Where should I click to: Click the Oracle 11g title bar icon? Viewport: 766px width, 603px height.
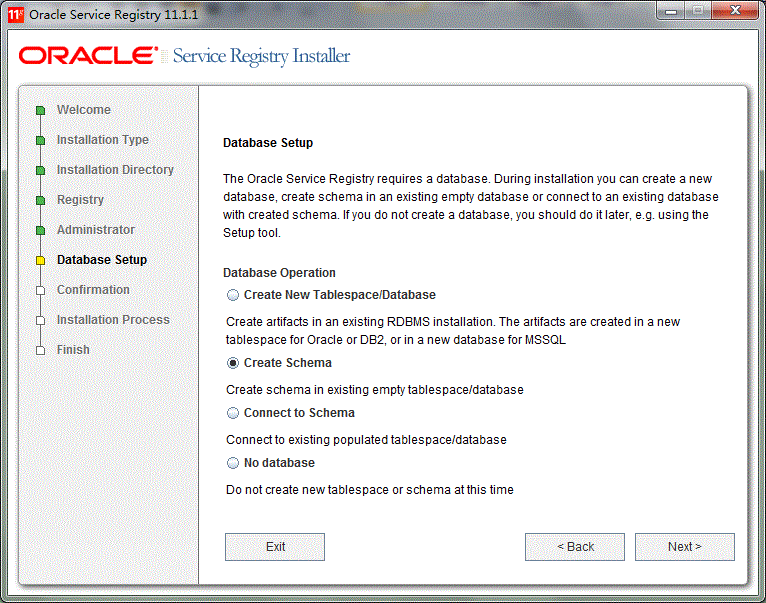(16, 15)
